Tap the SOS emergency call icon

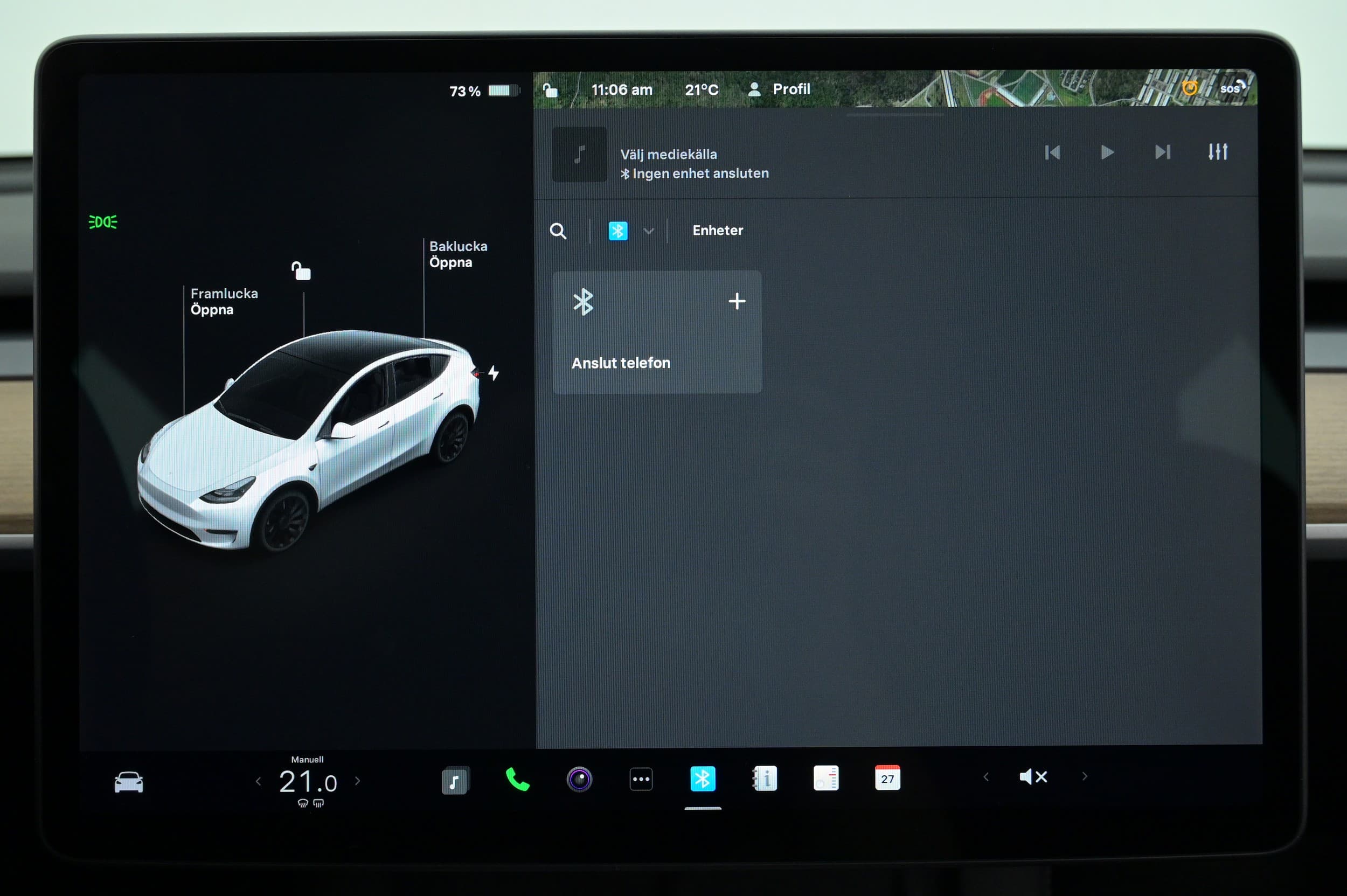1233,87
